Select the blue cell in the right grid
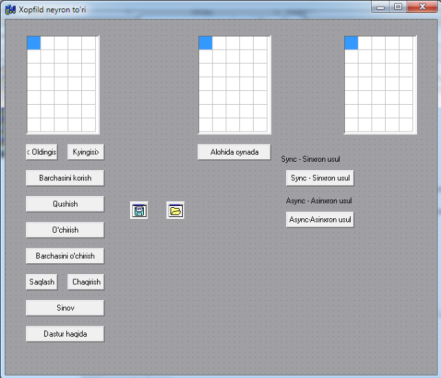441x378 pixels. 351,43
